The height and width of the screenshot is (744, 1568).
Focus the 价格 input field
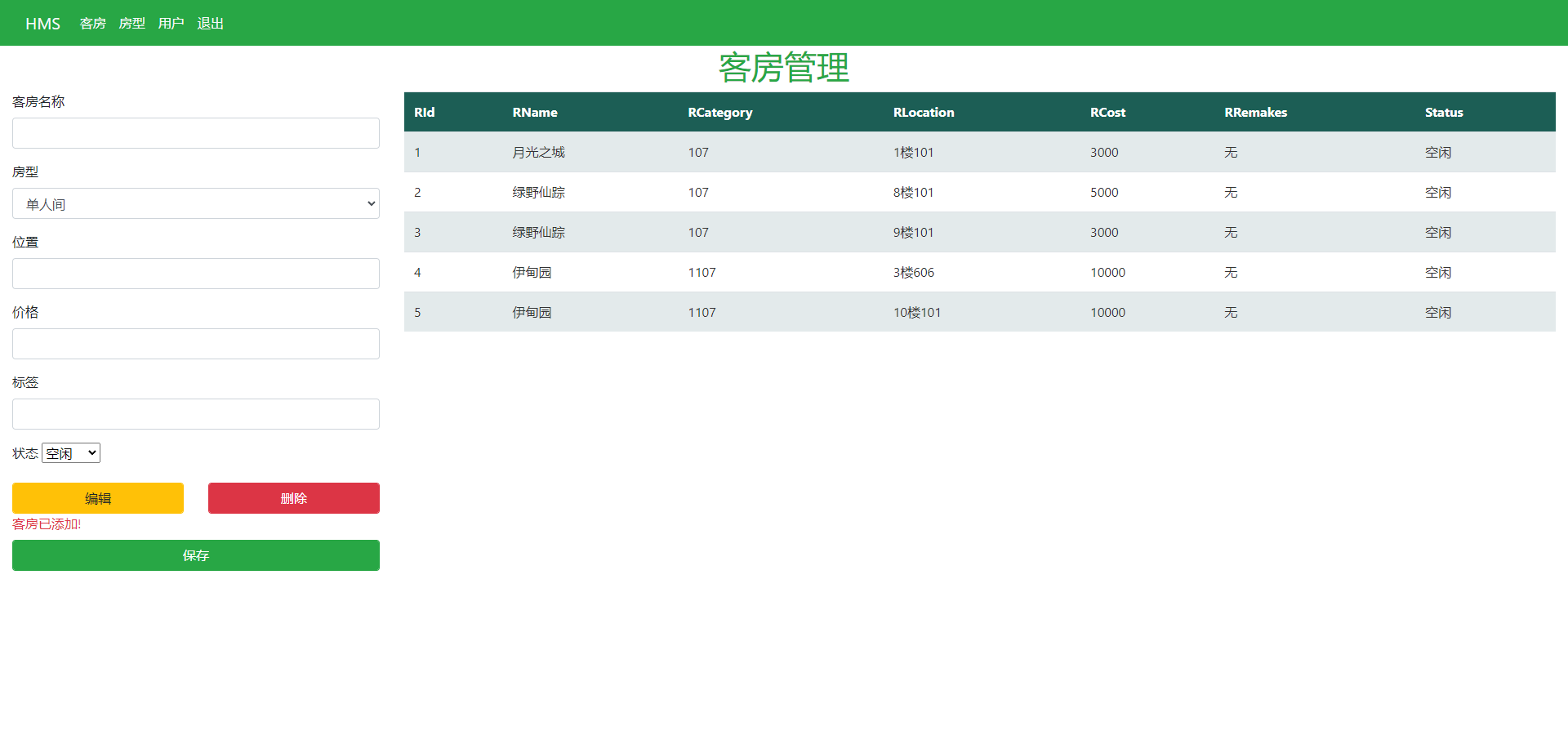196,344
